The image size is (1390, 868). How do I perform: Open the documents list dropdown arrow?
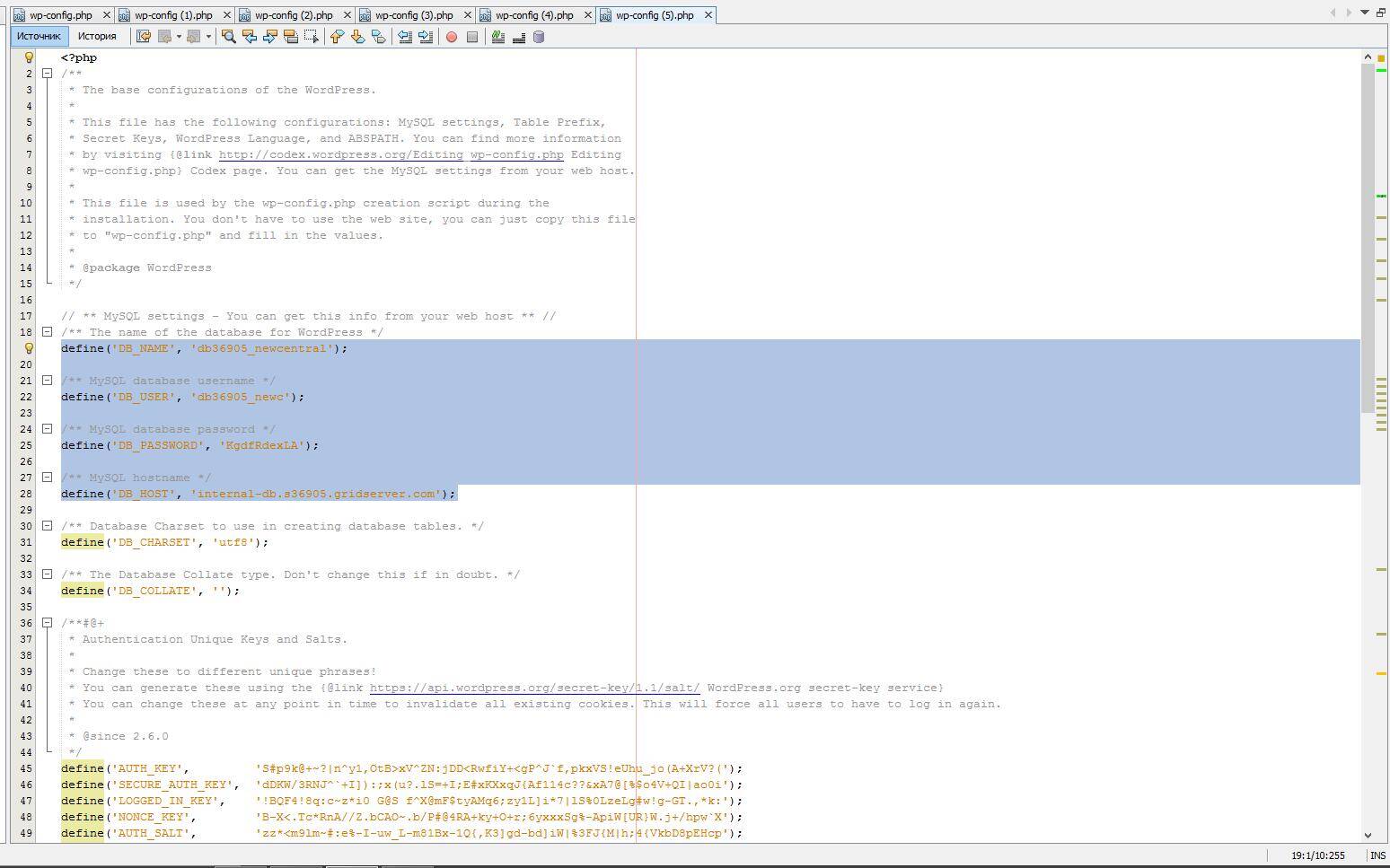(x=1365, y=13)
